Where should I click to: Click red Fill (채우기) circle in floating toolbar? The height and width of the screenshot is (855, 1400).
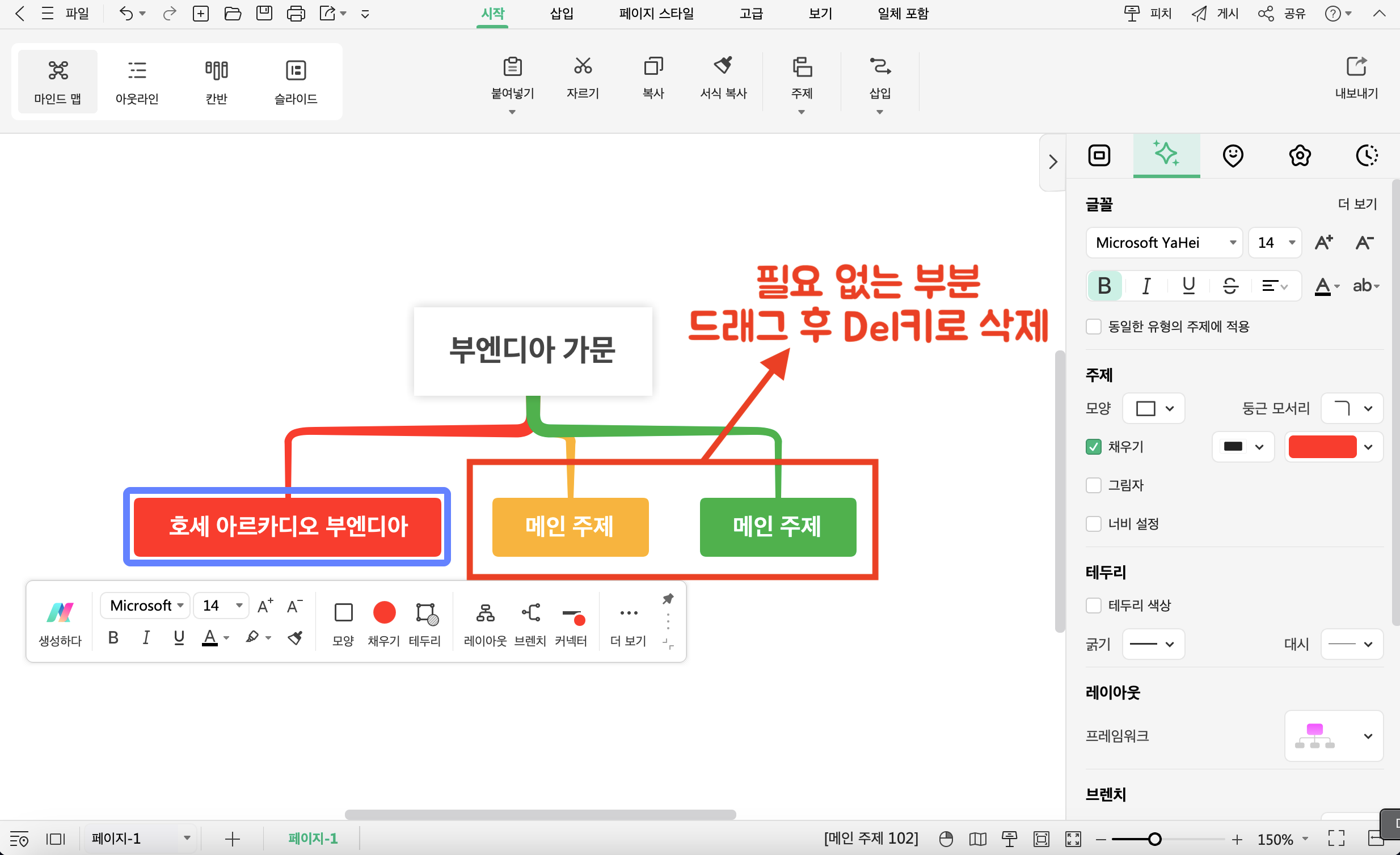[x=384, y=613]
